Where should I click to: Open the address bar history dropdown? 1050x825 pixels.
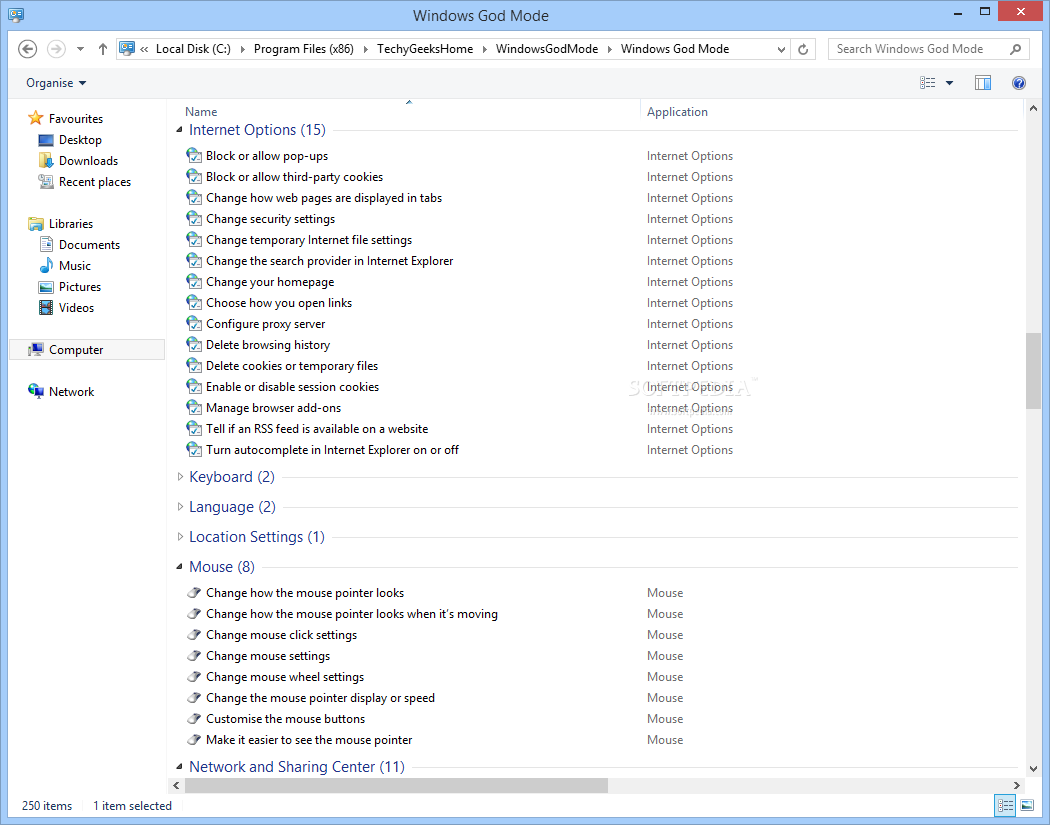point(781,49)
